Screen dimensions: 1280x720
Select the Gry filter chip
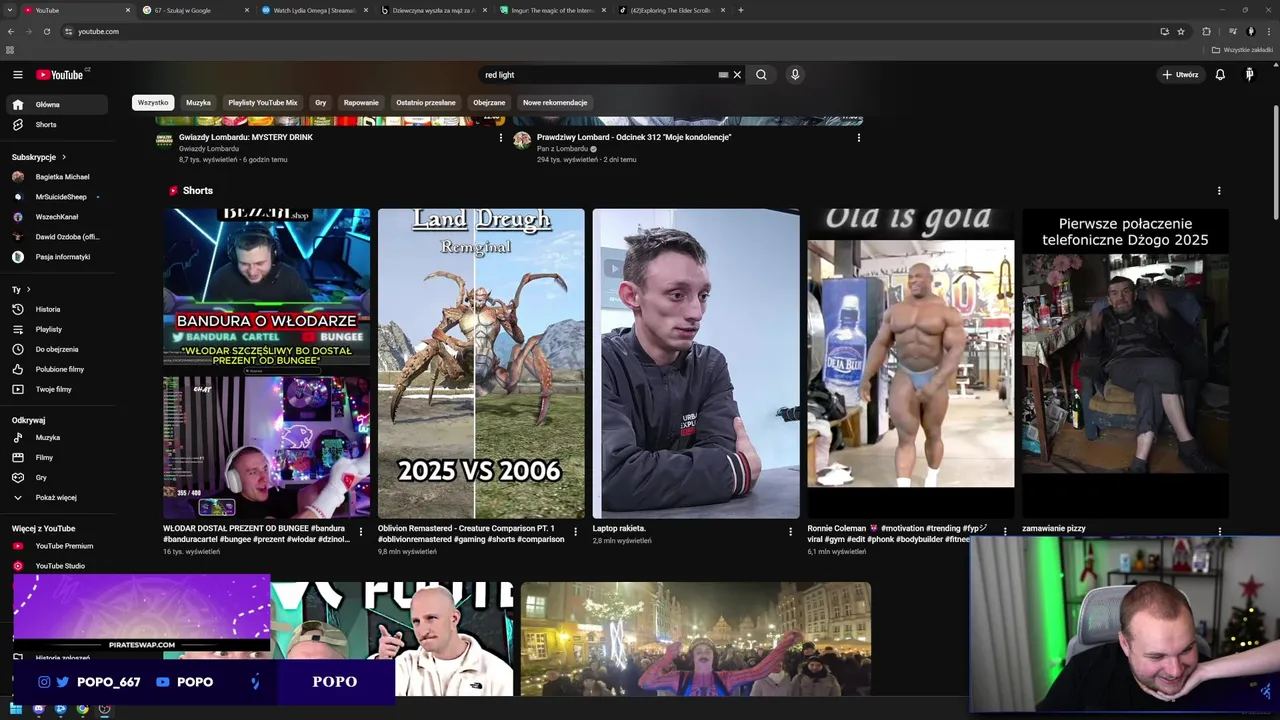click(321, 102)
